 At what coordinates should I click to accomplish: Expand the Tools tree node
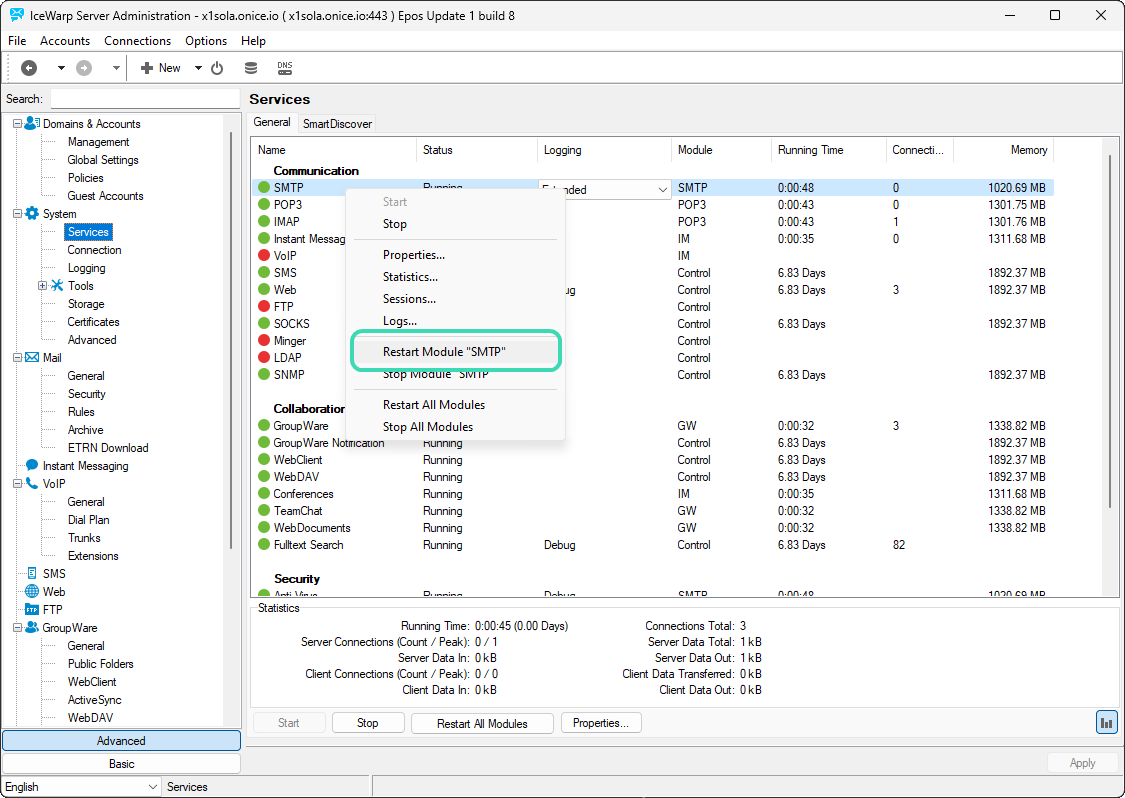(x=43, y=286)
